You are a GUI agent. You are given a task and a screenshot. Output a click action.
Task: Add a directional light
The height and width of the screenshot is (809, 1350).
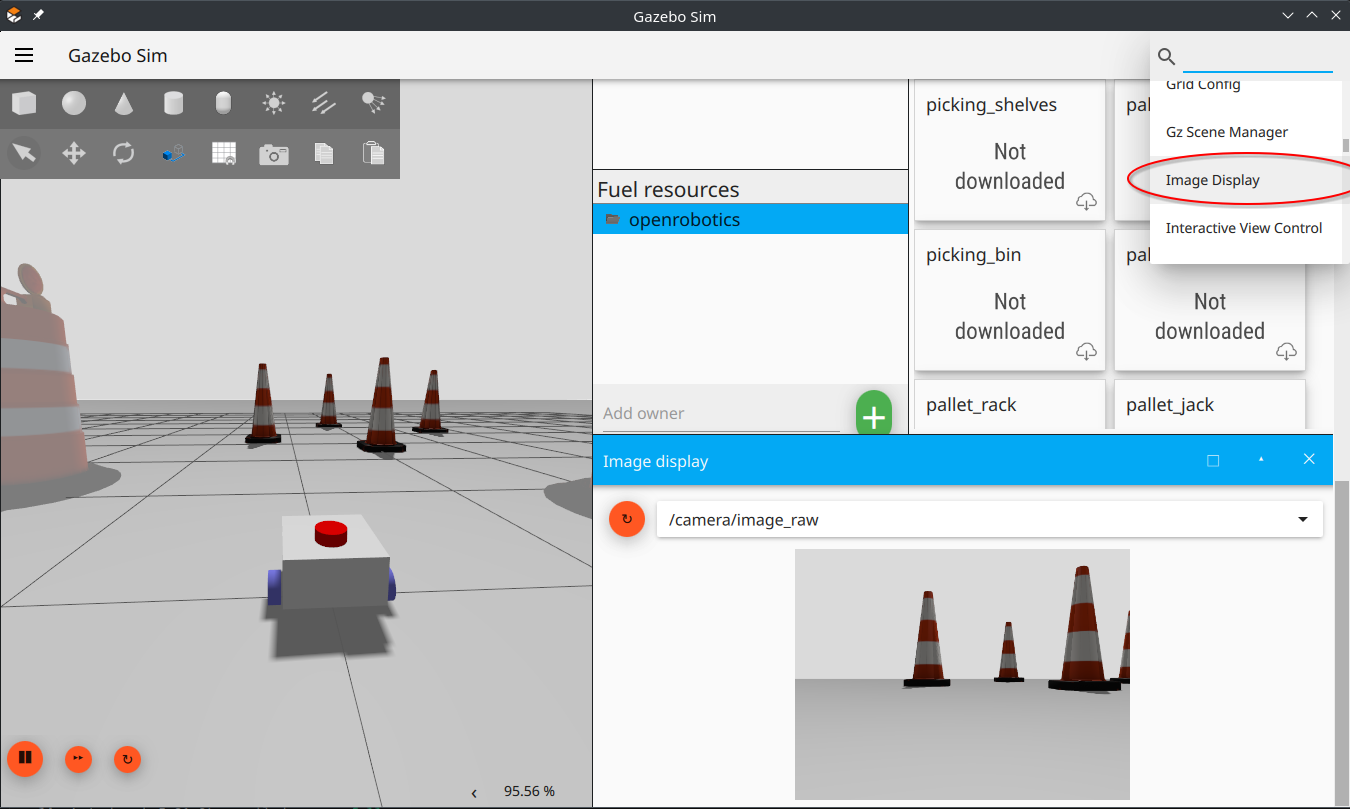(x=324, y=103)
